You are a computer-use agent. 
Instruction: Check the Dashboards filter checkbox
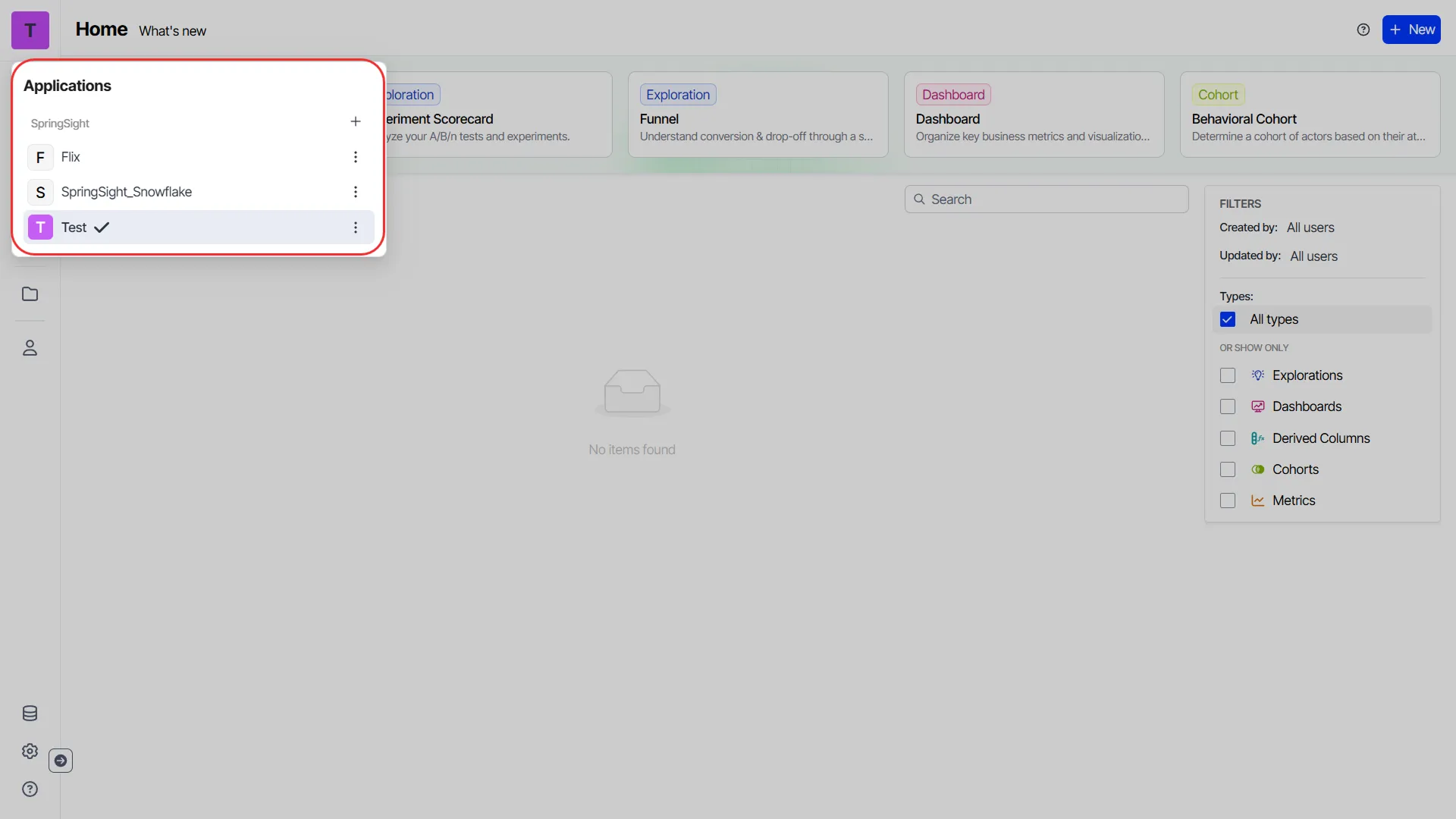click(1228, 406)
